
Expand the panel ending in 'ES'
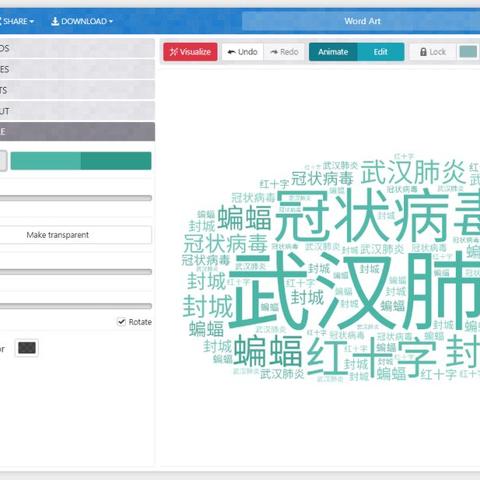(x=77, y=69)
